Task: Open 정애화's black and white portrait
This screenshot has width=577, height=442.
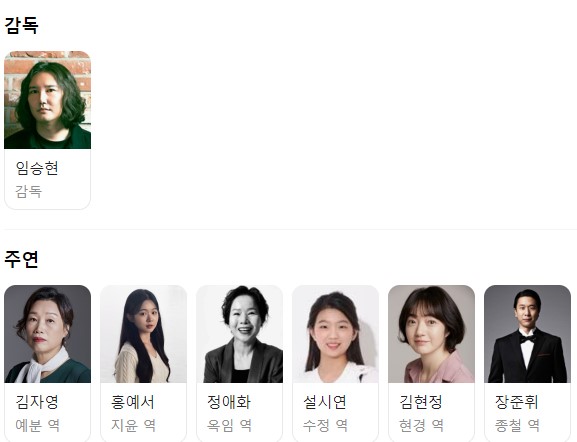Action: (x=240, y=334)
